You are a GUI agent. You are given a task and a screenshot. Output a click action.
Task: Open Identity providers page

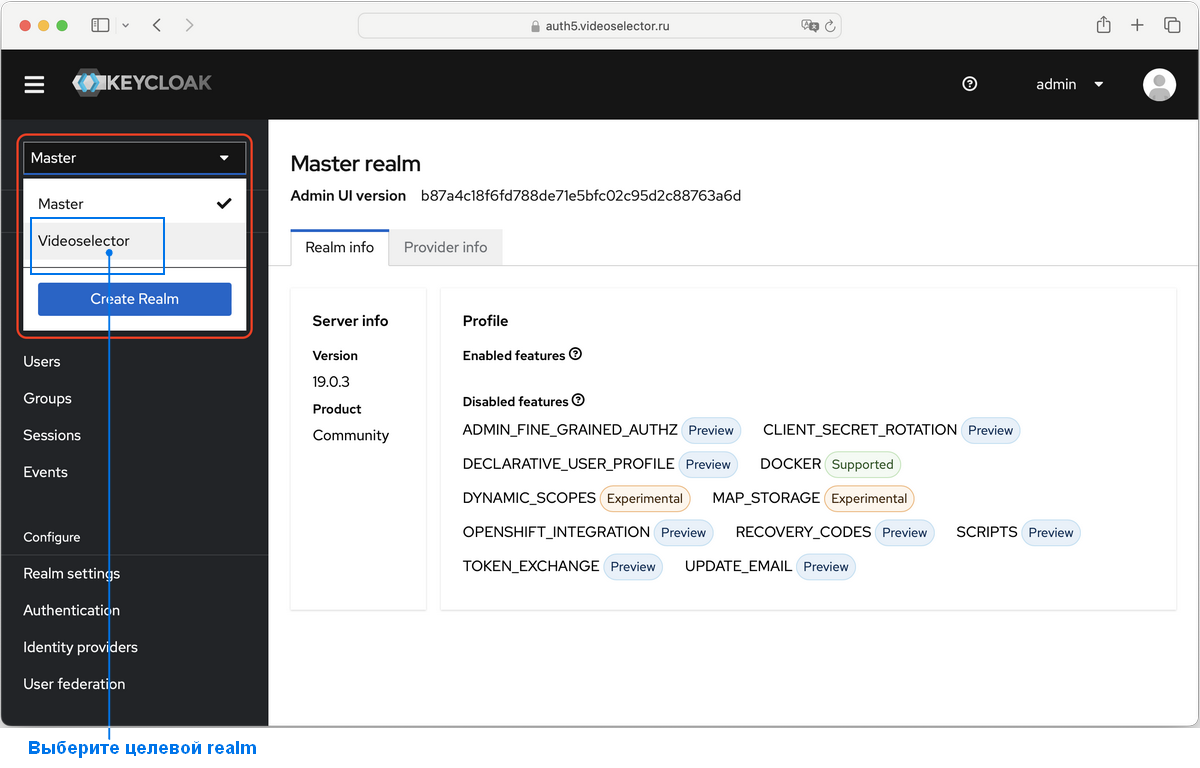pyautogui.click(x=81, y=647)
